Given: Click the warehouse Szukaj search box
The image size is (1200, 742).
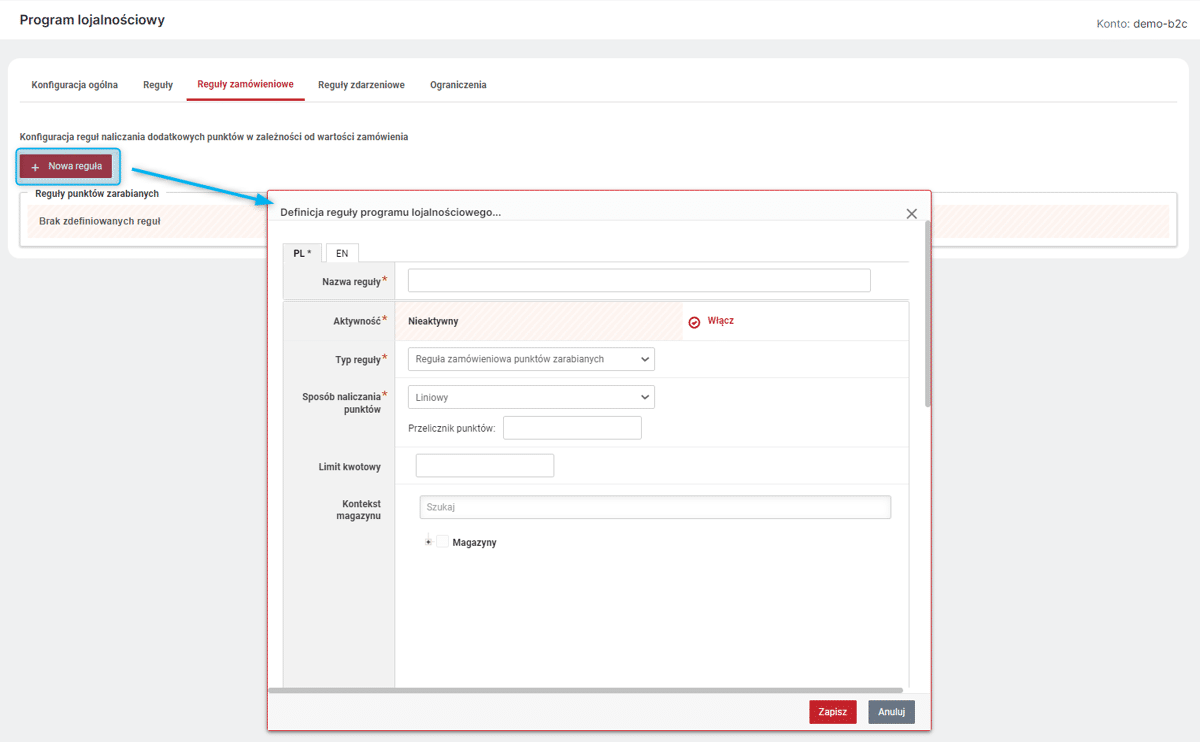Looking at the screenshot, I should [655, 507].
